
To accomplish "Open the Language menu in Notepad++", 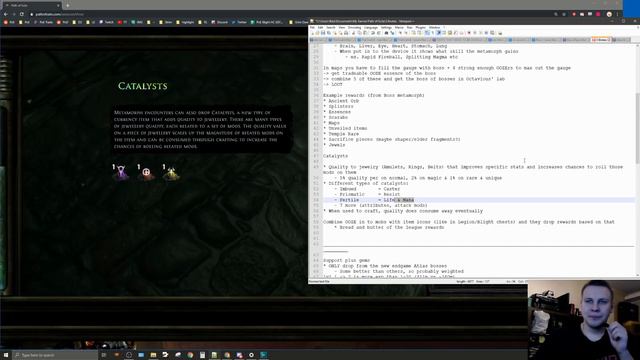I will [371, 27].
